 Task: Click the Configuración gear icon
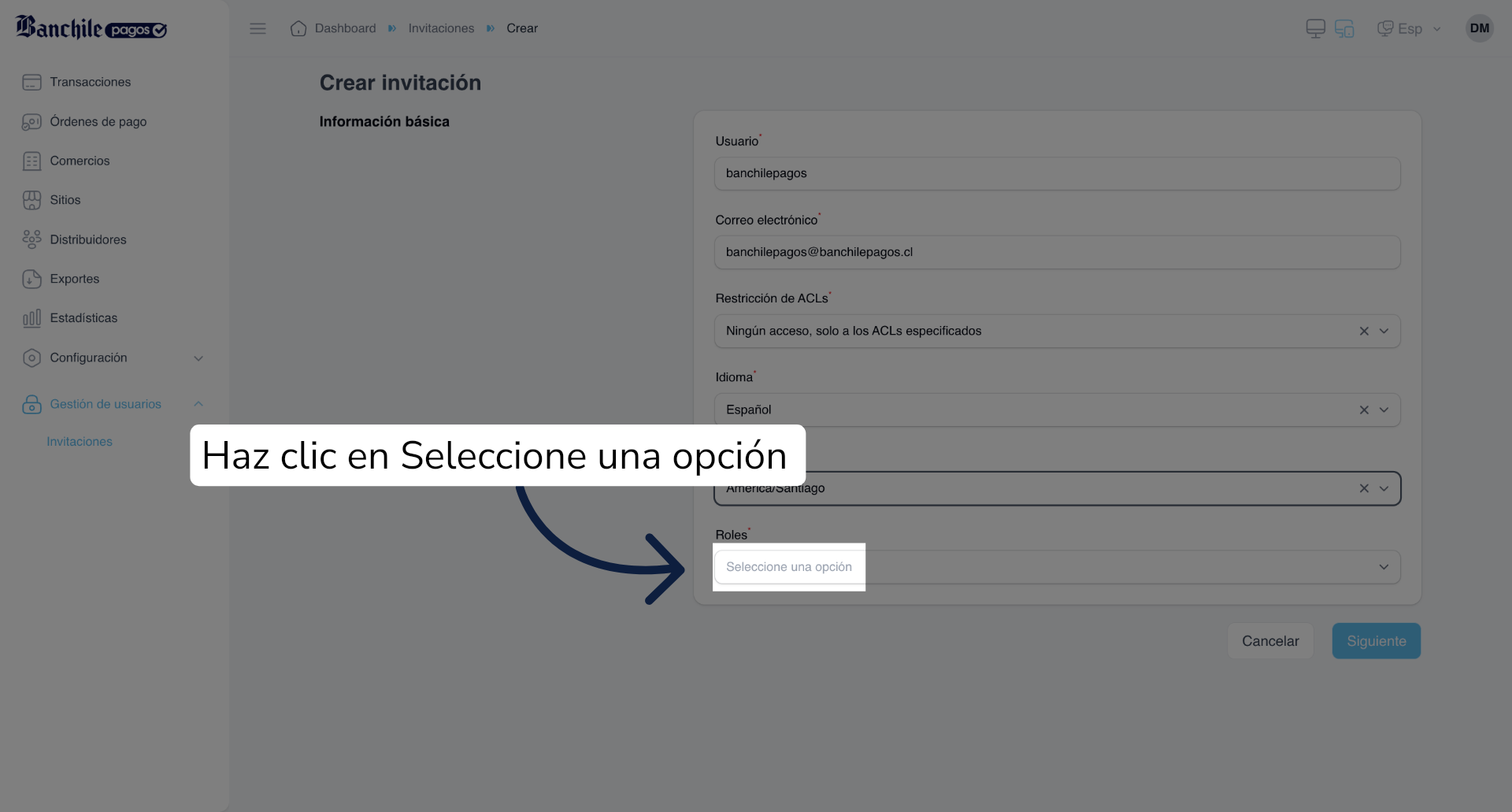(31, 358)
